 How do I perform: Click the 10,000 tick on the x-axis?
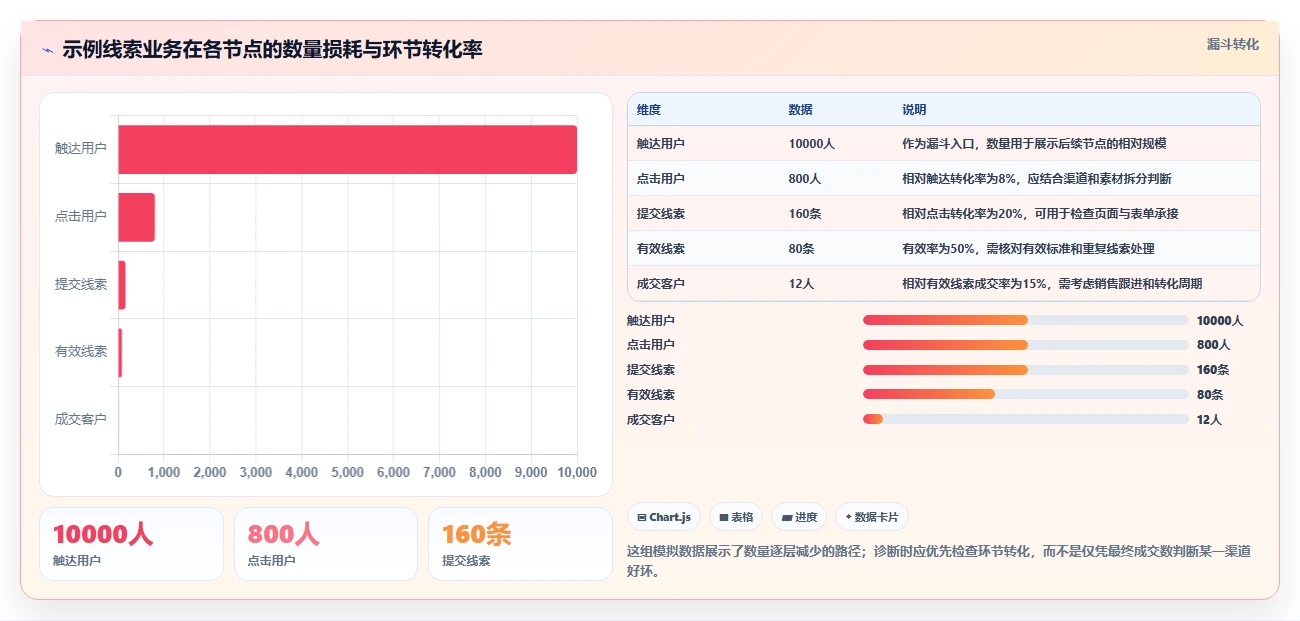[576, 472]
